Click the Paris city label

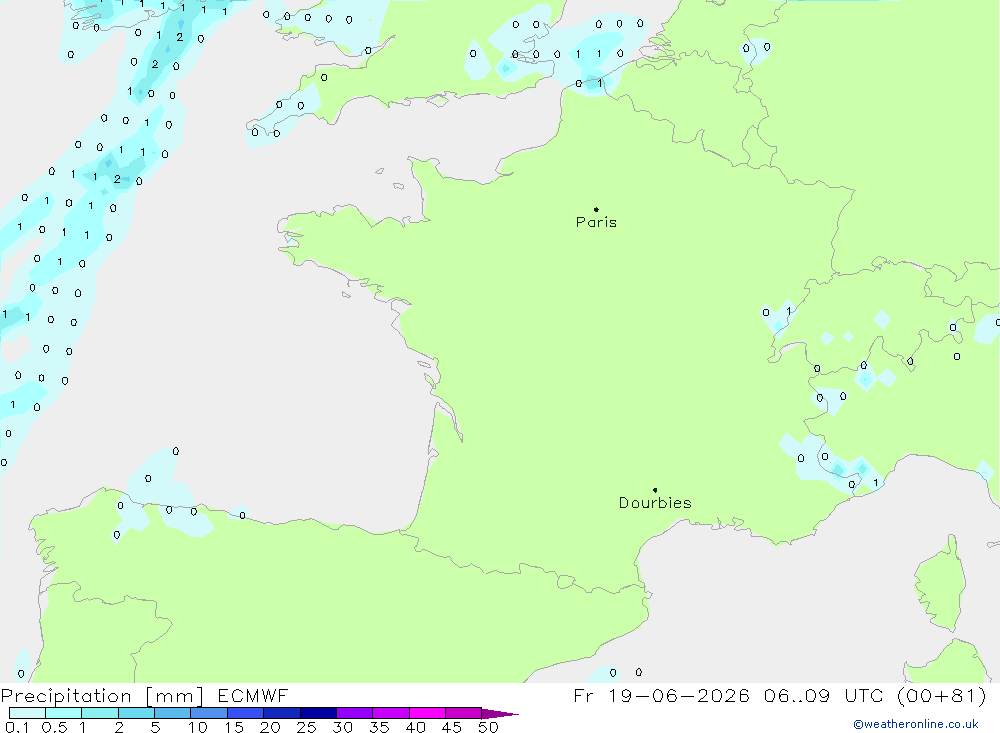596,222
